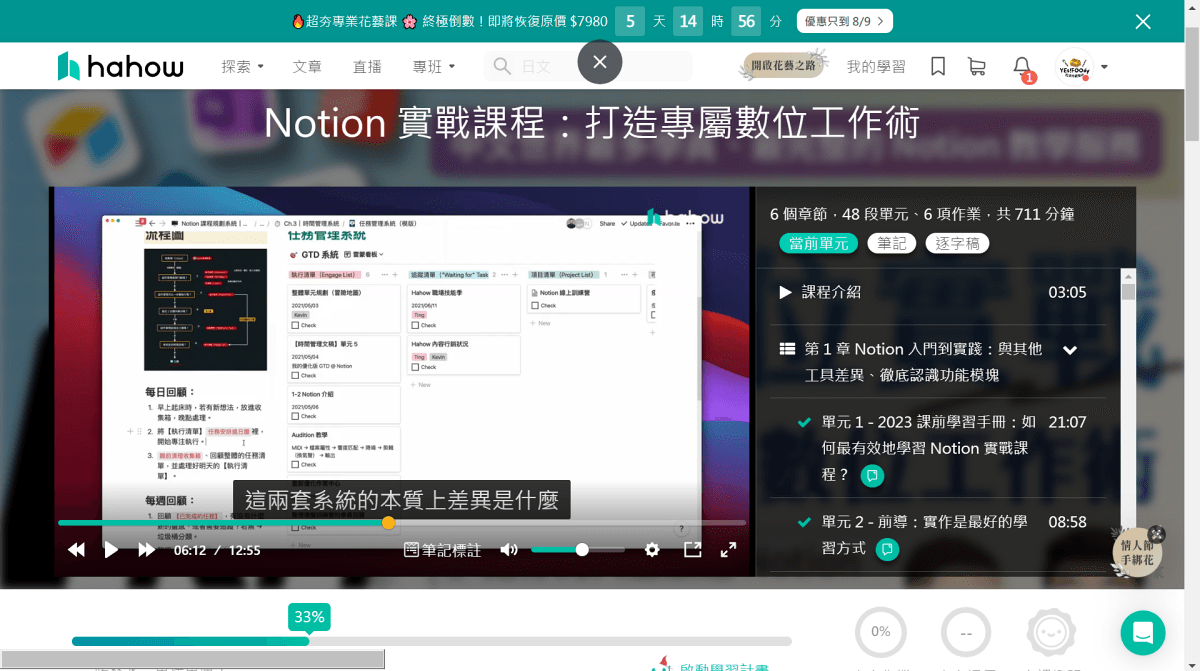Click the search magnifier icon
Viewport: 1200px width, 671px height.
click(500, 66)
